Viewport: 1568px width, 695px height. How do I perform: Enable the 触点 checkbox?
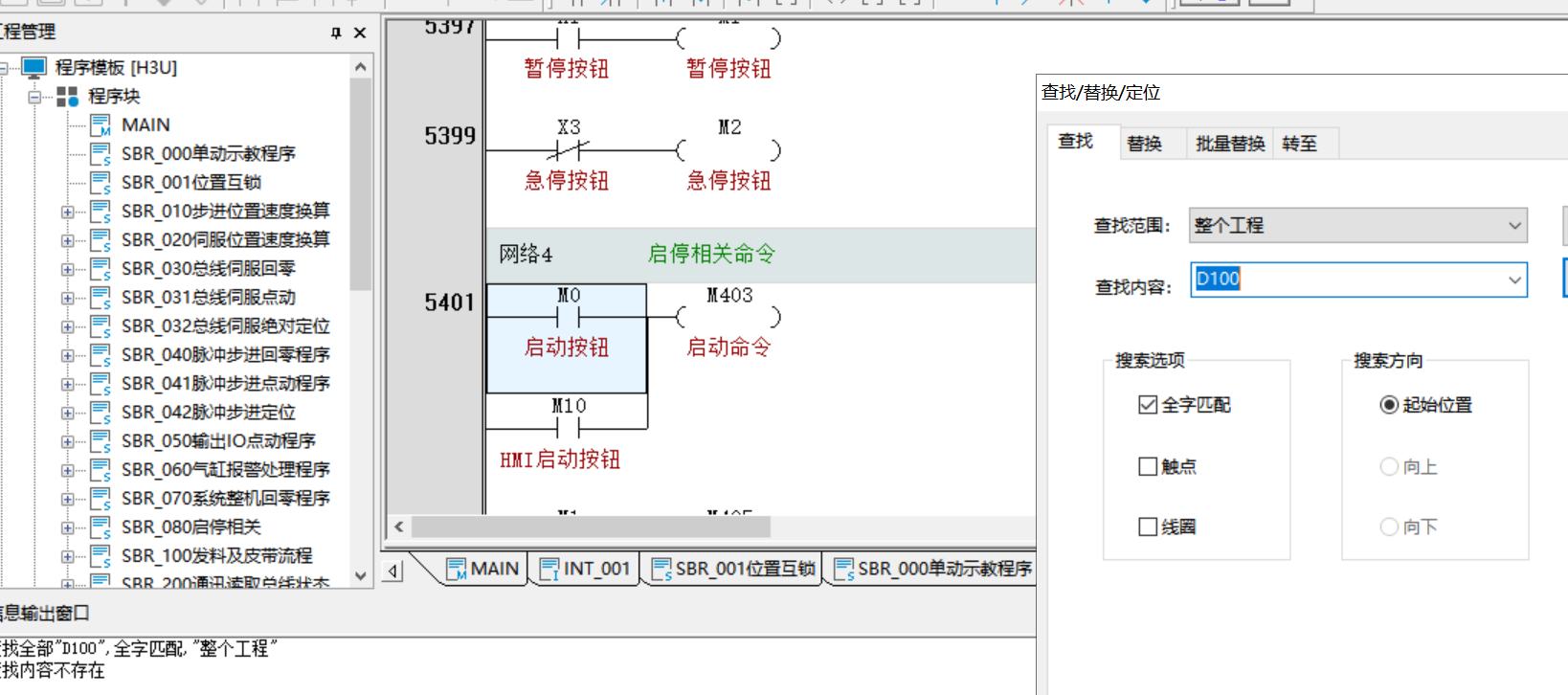click(x=1148, y=466)
